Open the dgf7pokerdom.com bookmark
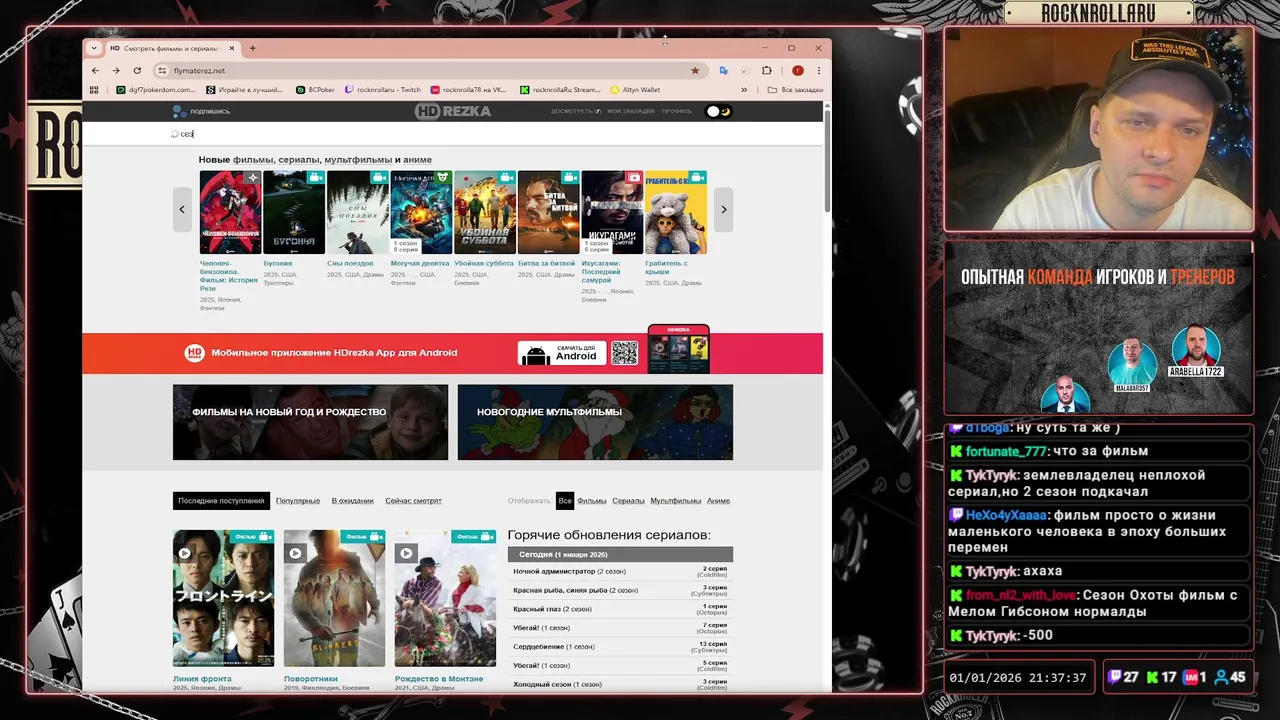 point(156,89)
